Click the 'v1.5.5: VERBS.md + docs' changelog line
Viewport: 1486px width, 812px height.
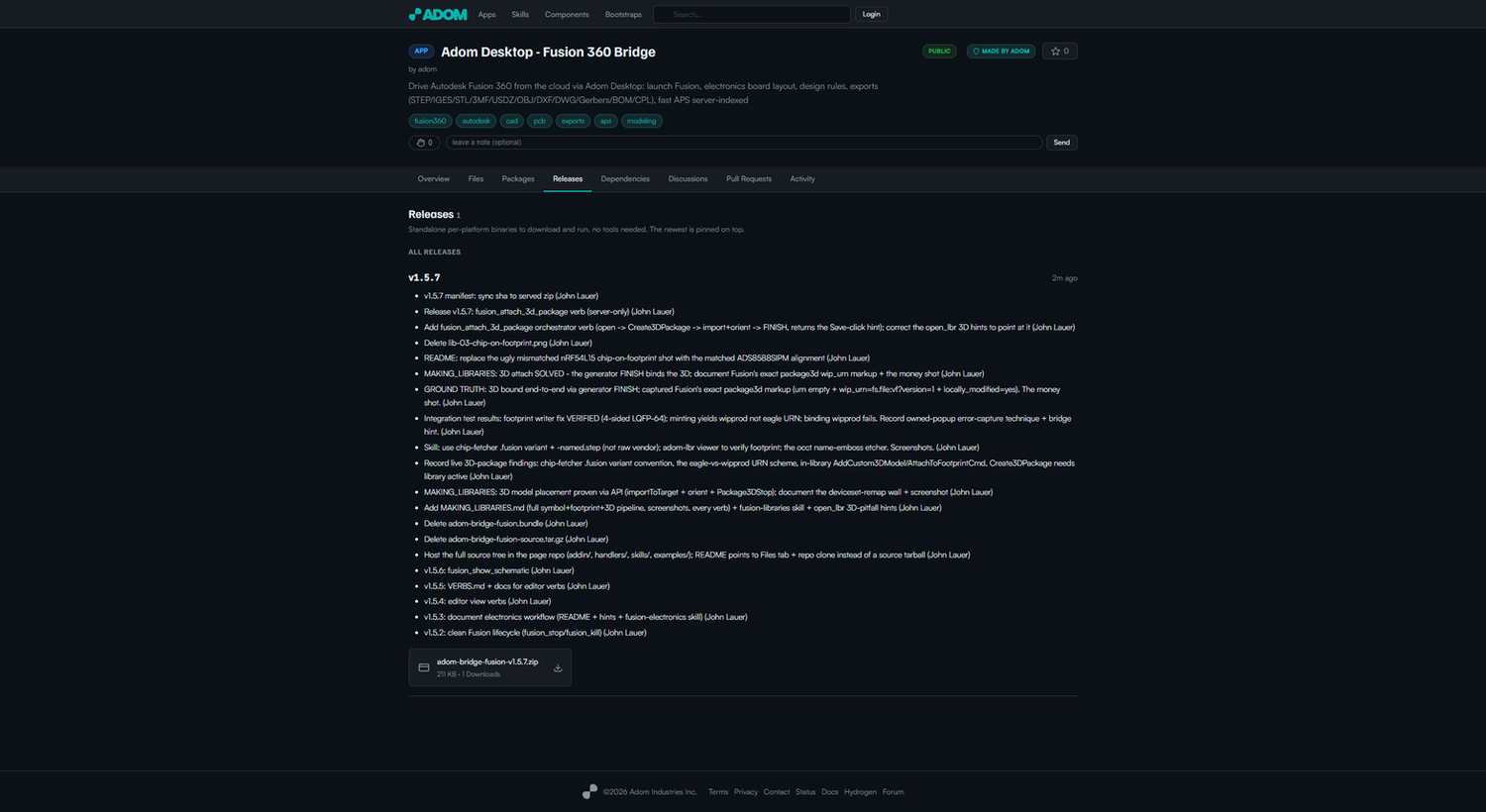pyautogui.click(x=517, y=586)
